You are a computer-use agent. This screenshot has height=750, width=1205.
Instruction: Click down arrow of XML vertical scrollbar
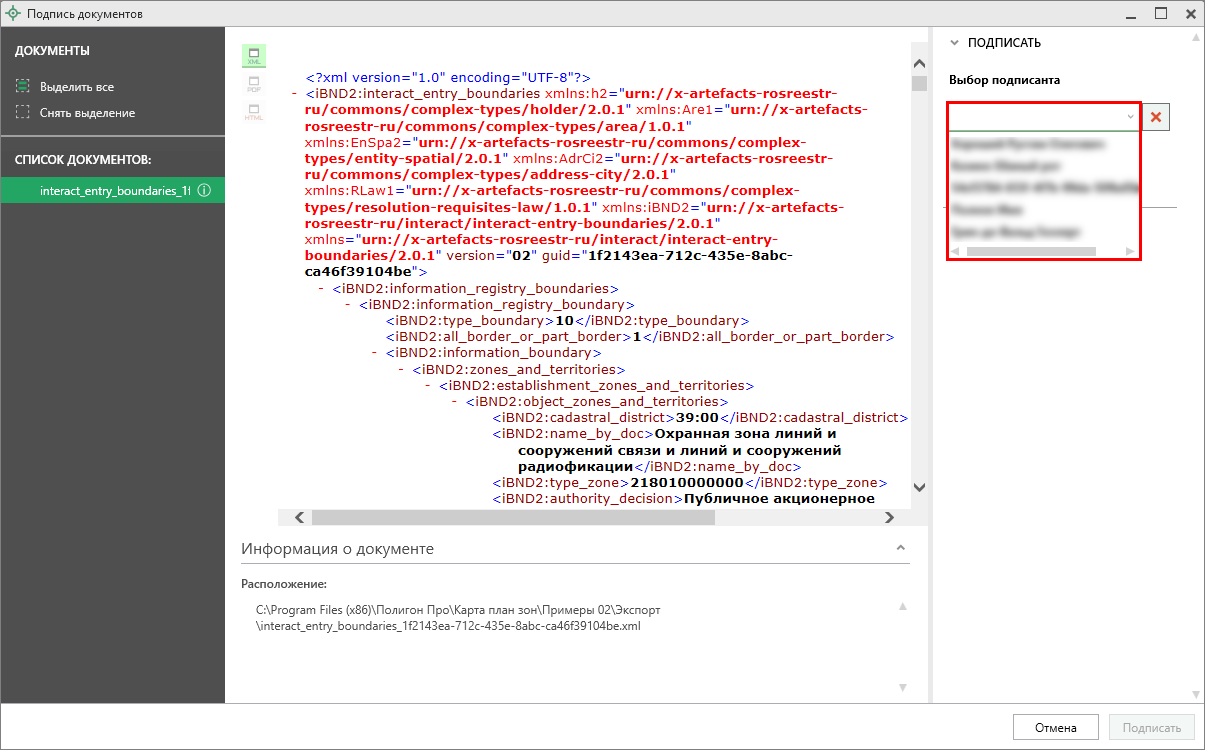[919, 489]
